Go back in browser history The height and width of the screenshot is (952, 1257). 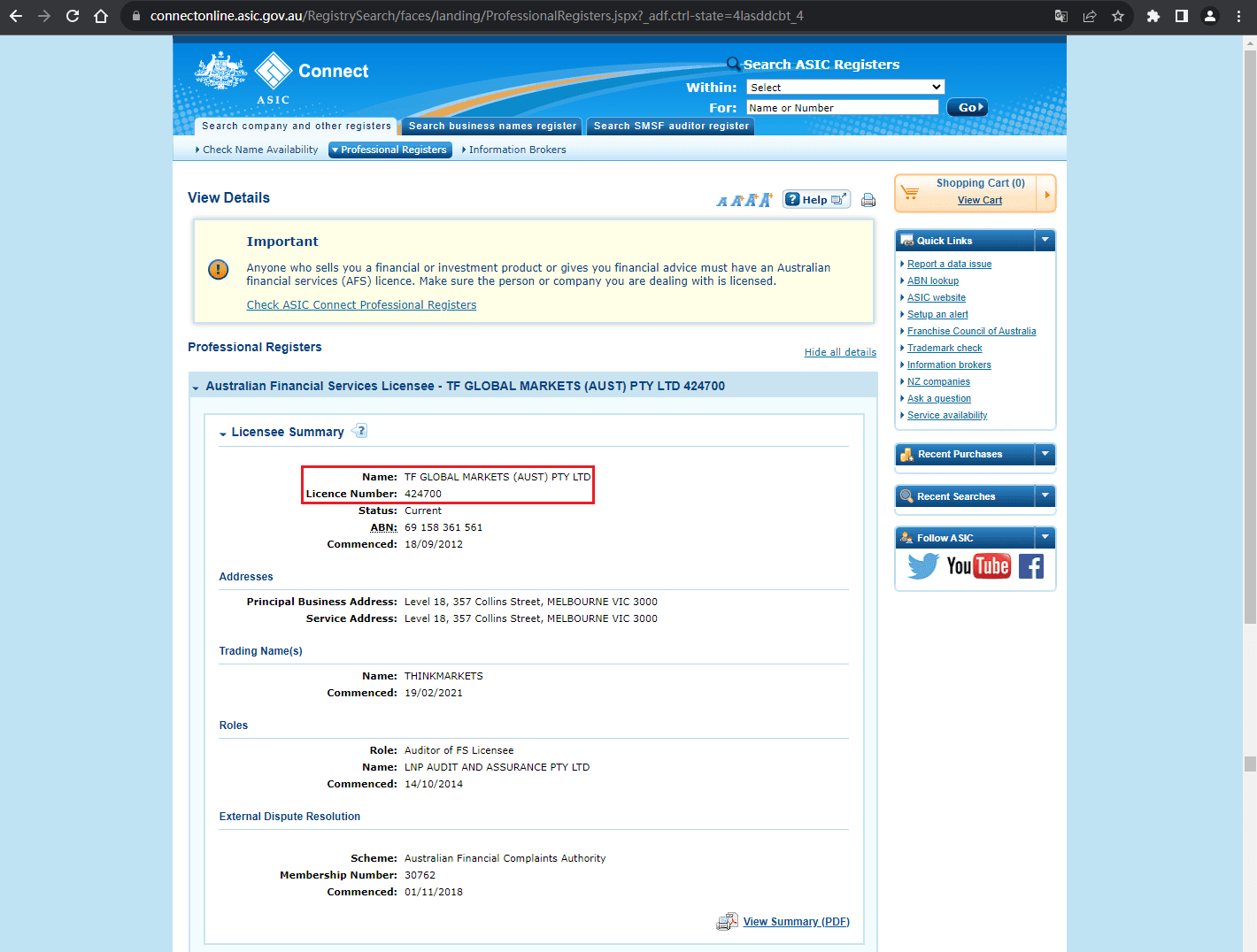(x=16, y=16)
